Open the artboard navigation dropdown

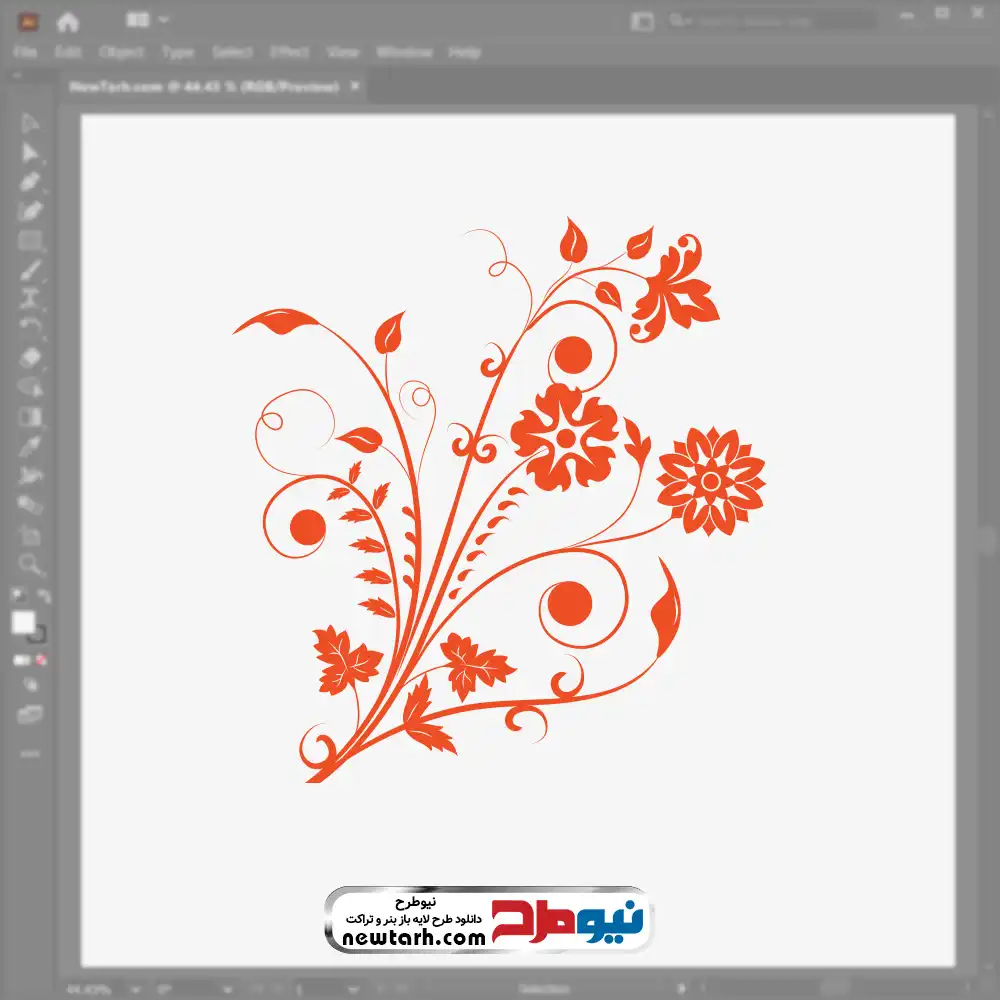click(x=353, y=990)
